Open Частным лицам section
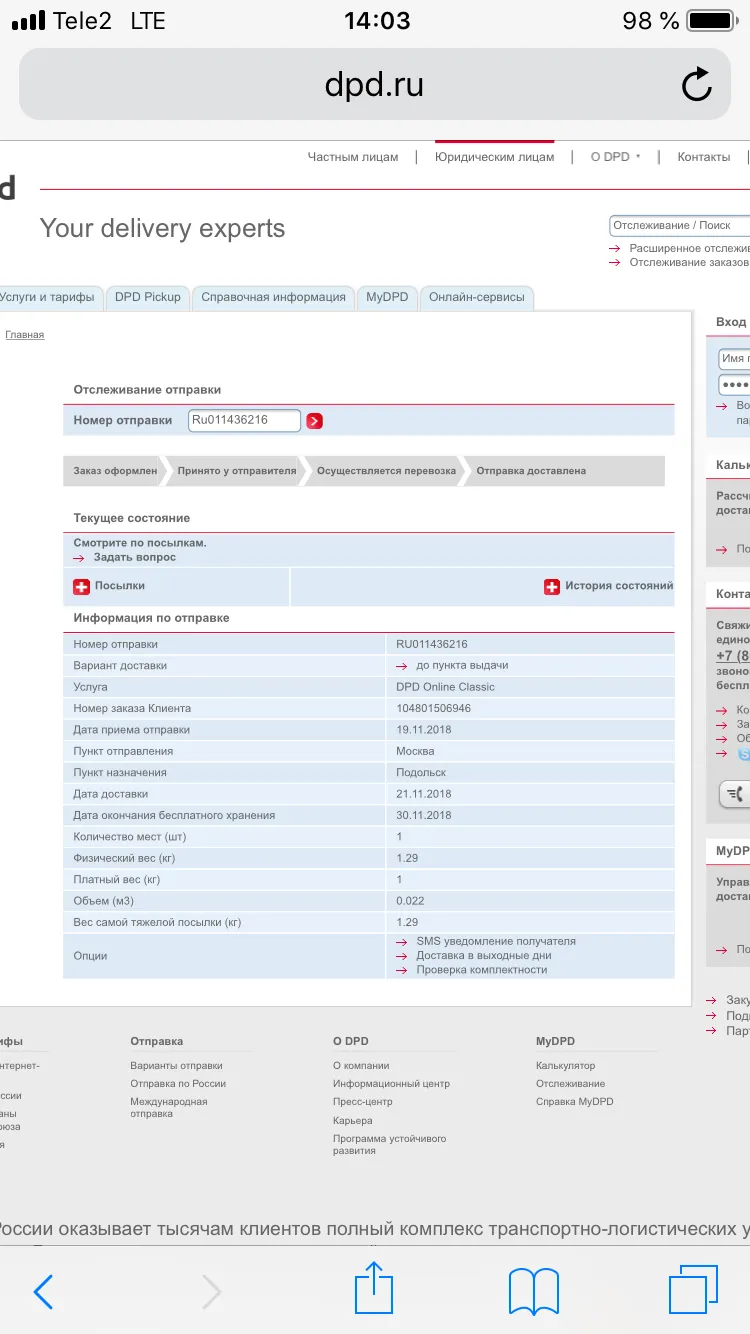 tap(353, 157)
